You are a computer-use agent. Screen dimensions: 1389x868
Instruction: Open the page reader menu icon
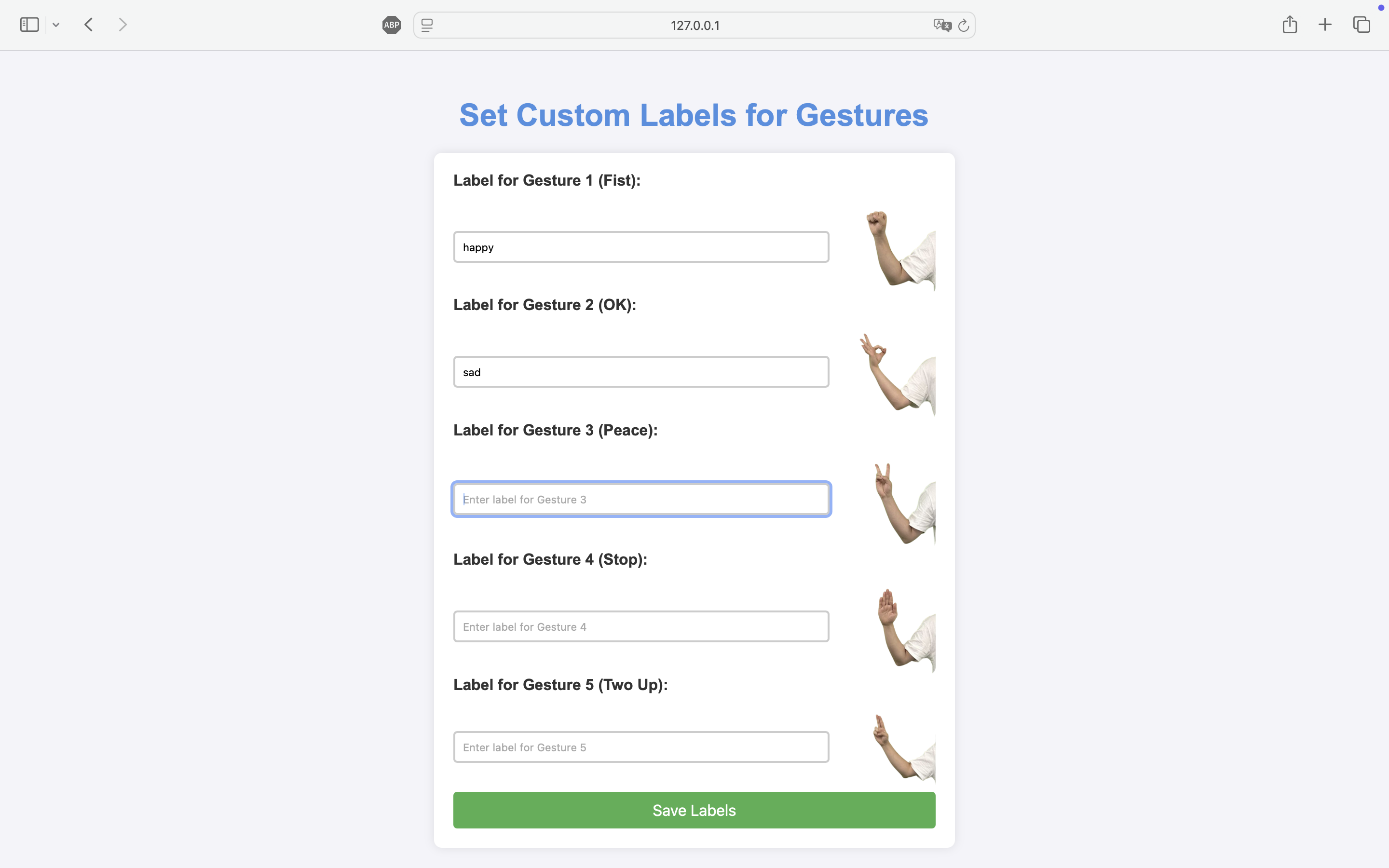(427, 25)
